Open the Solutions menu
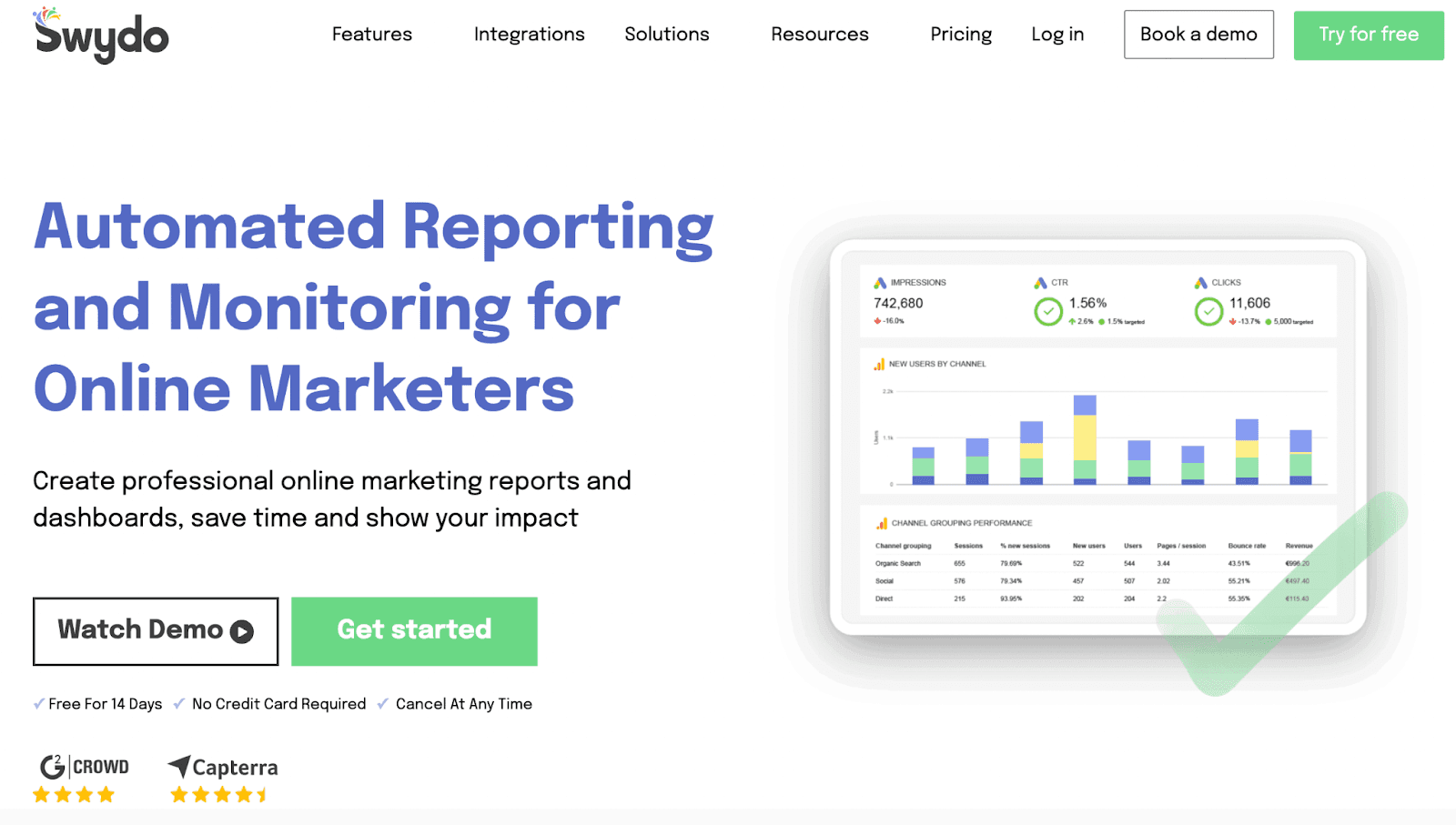The image size is (1456, 825). [x=667, y=35]
